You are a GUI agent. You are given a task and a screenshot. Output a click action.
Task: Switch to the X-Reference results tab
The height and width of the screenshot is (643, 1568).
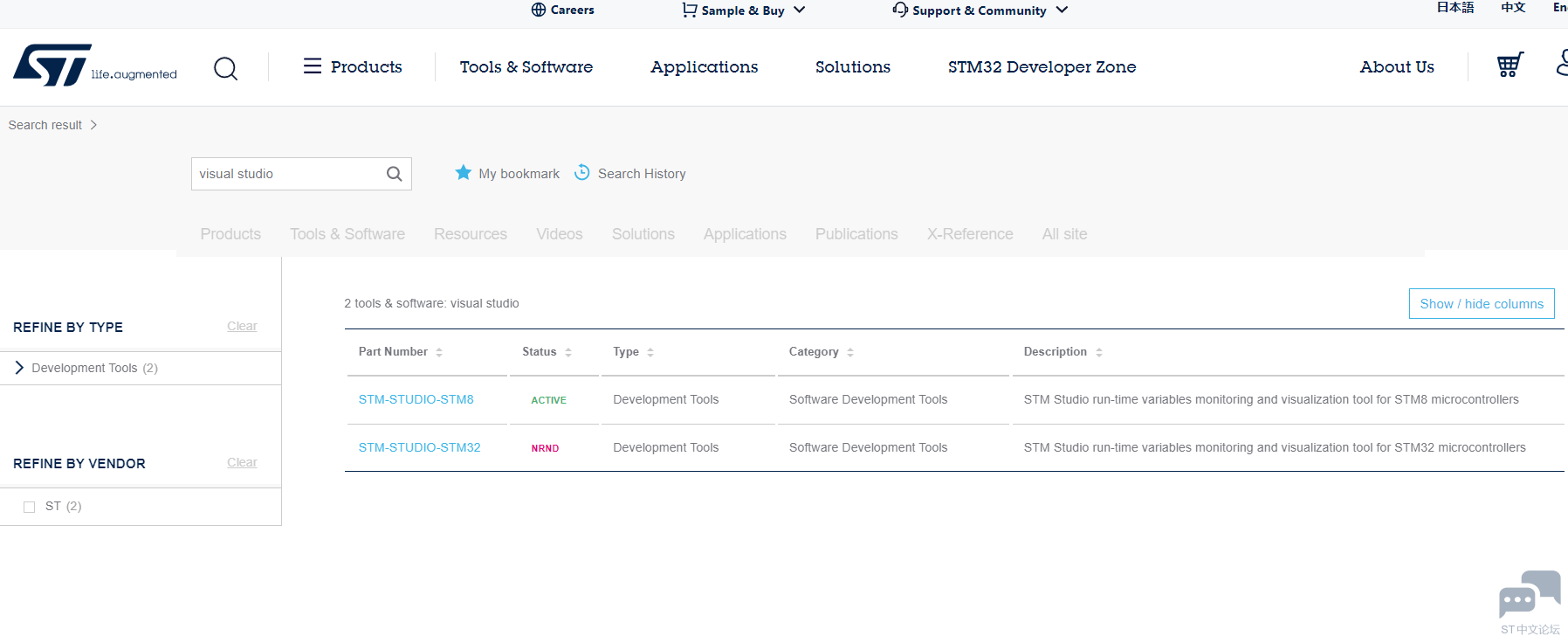point(970,234)
